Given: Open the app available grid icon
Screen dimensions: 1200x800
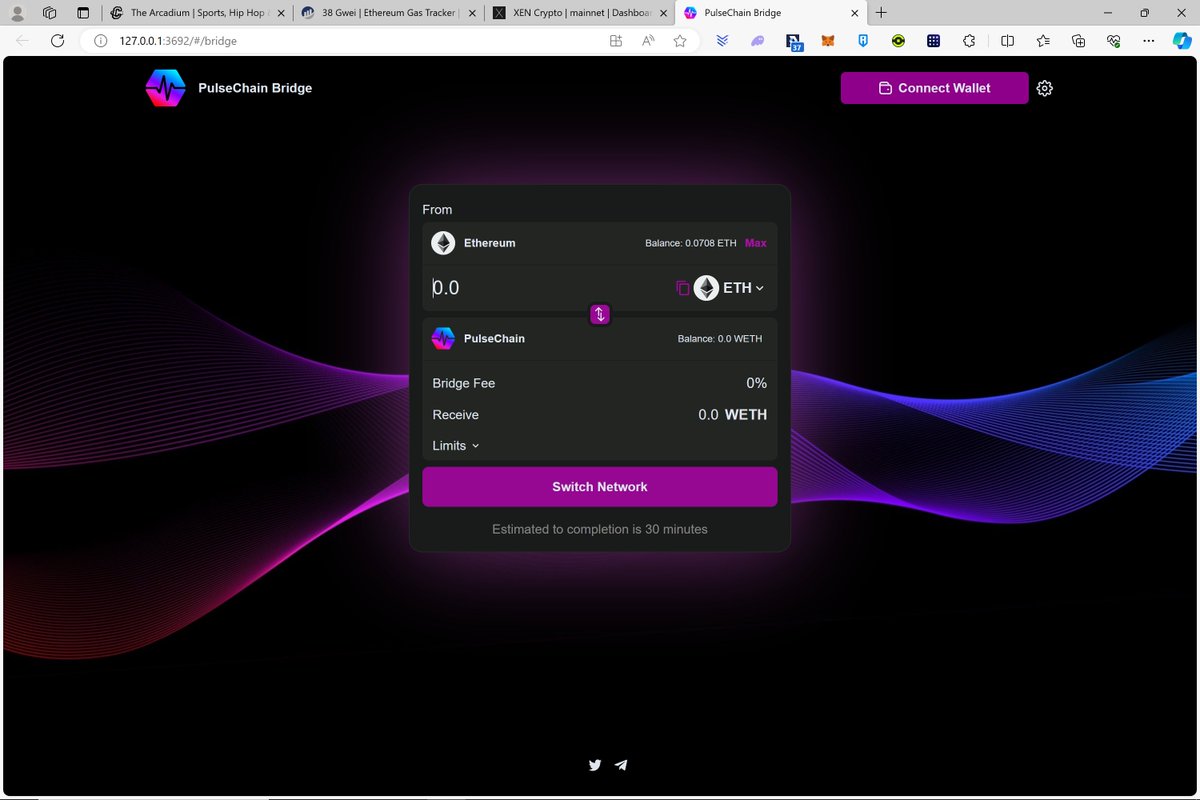Looking at the screenshot, I should (616, 41).
